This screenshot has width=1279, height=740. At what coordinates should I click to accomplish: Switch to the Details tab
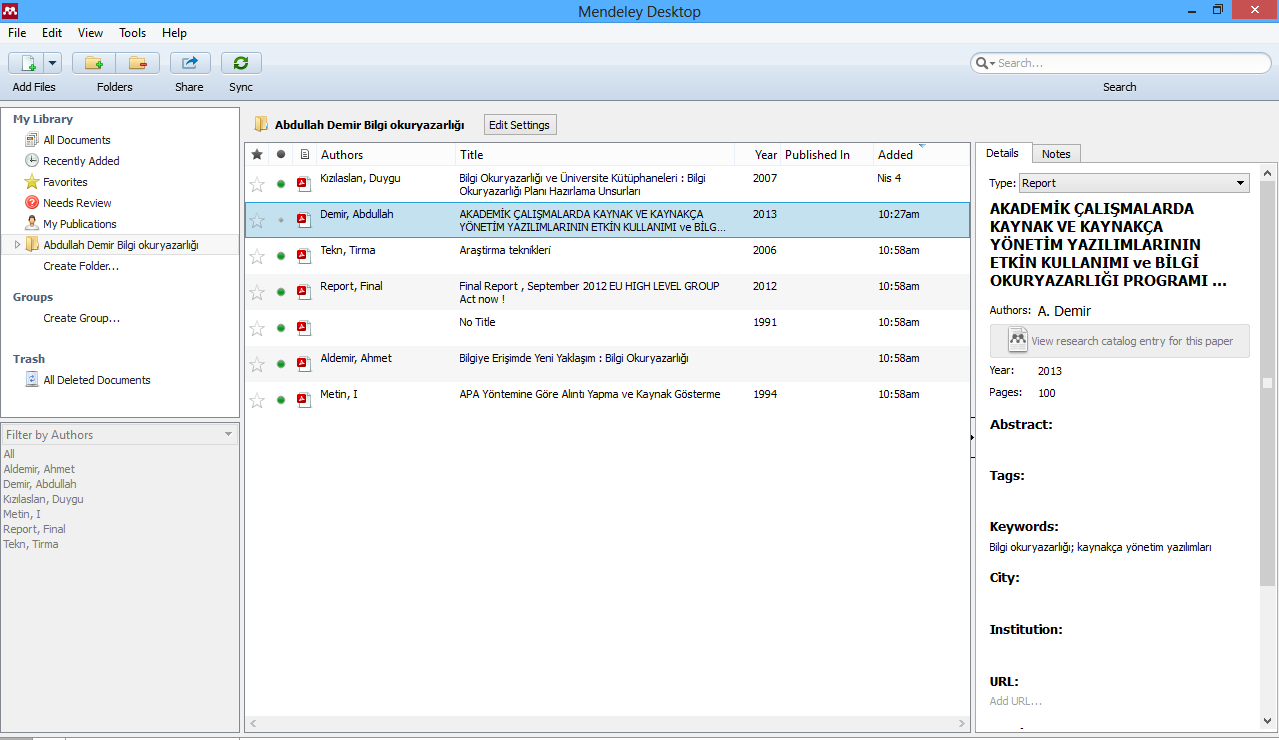coord(1002,153)
